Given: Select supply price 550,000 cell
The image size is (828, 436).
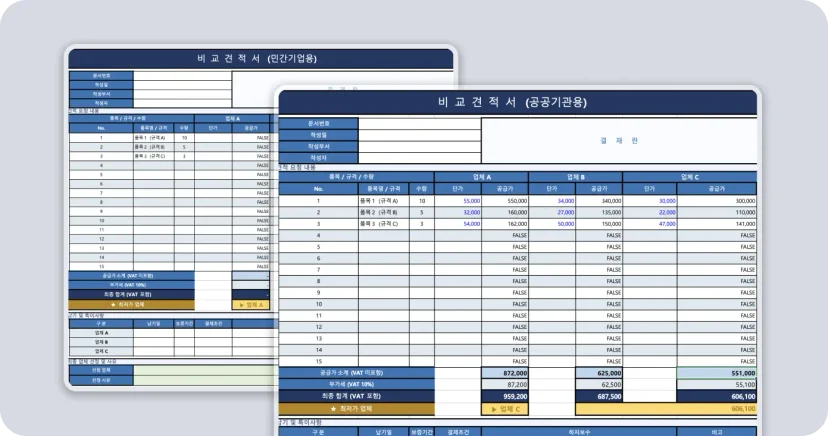Looking at the screenshot, I should 505,201.
